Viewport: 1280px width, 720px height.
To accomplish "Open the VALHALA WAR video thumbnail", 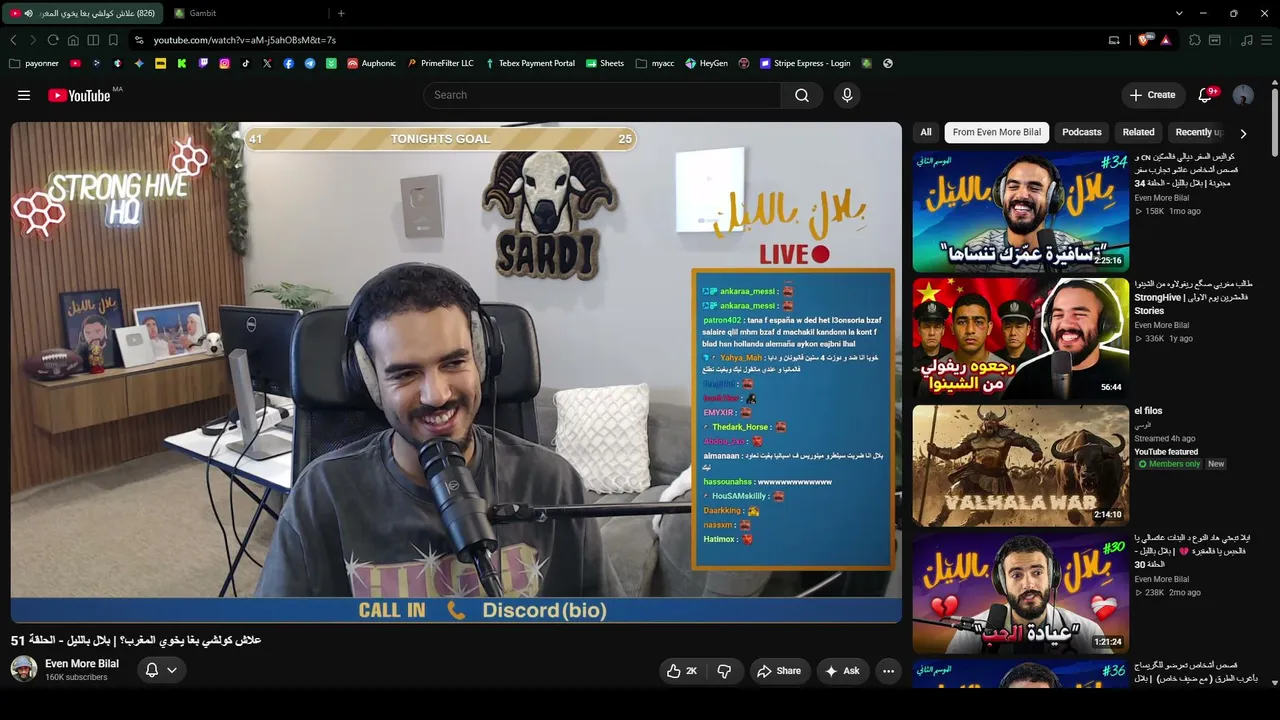I will [x=1021, y=465].
